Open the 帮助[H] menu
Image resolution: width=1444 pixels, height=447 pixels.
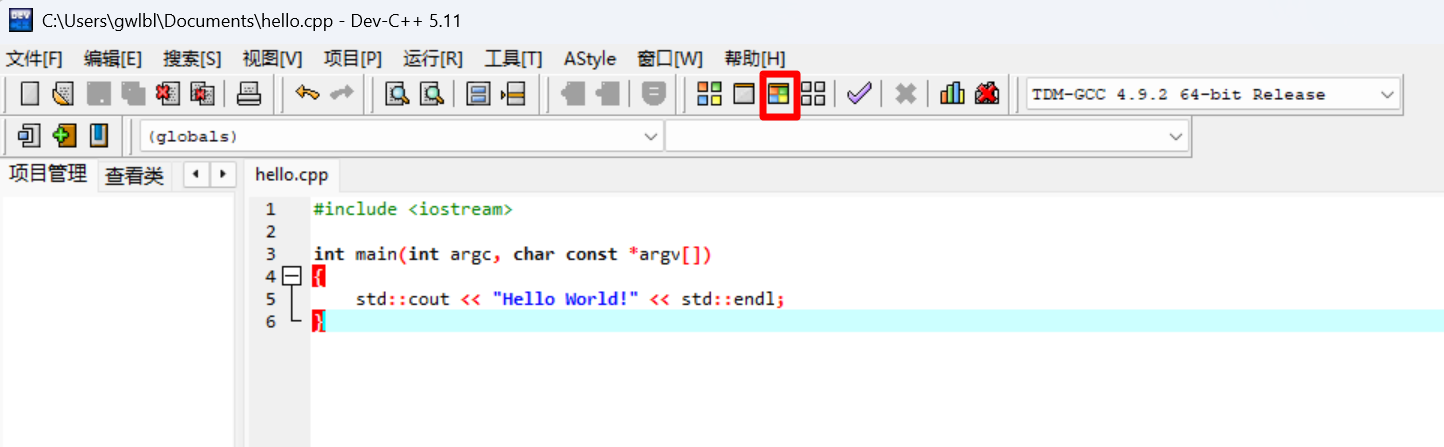[755, 59]
